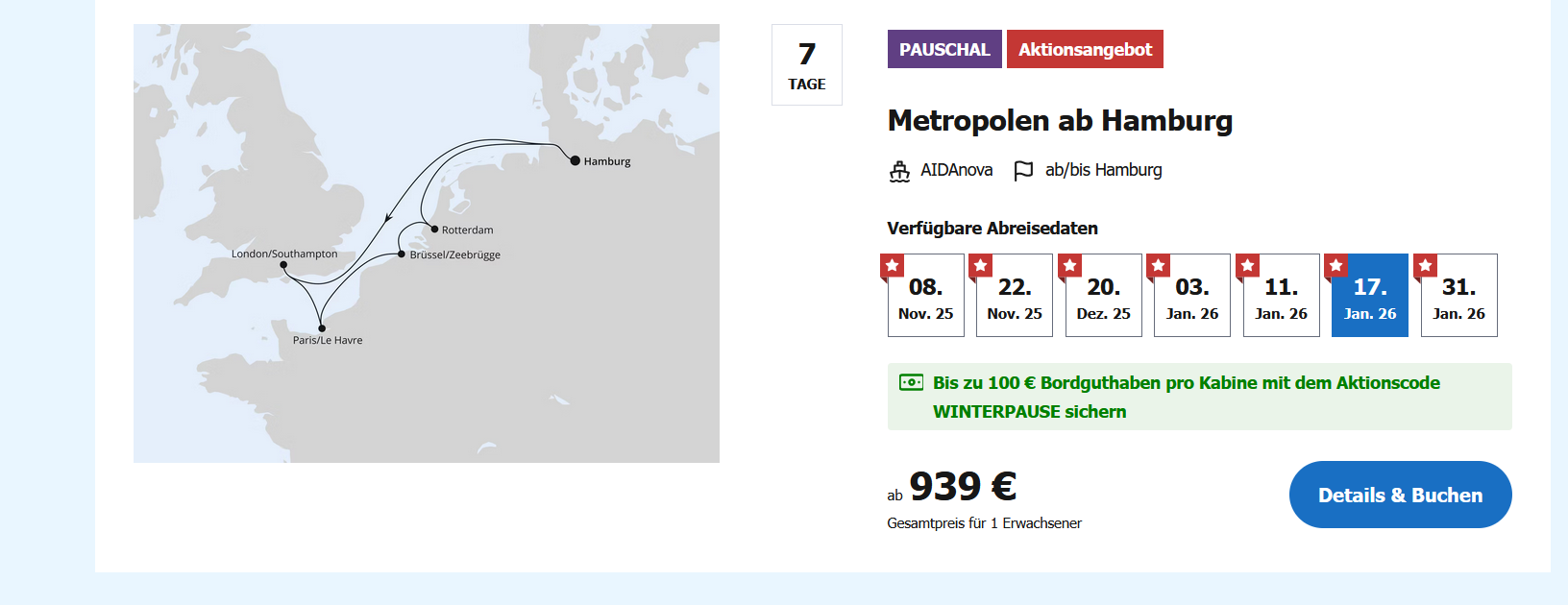Open the Metropolen ab Hamburg title
This screenshot has width=1568, height=605.
(x=1060, y=120)
